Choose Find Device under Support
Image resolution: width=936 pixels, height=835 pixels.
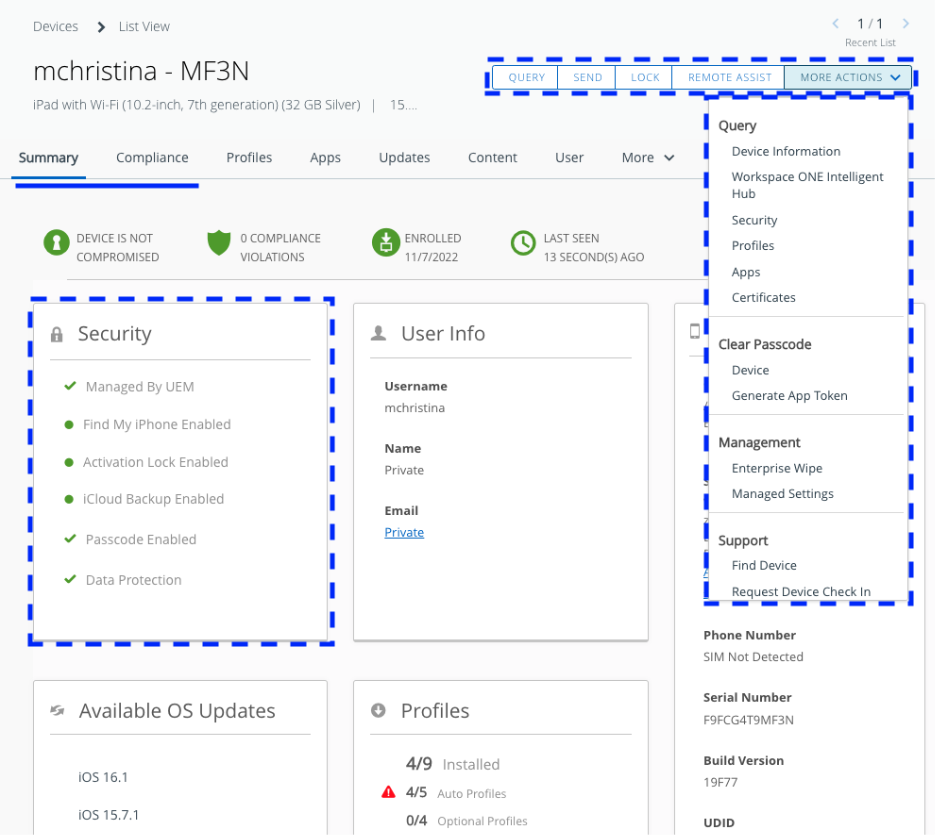pyautogui.click(x=764, y=565)
